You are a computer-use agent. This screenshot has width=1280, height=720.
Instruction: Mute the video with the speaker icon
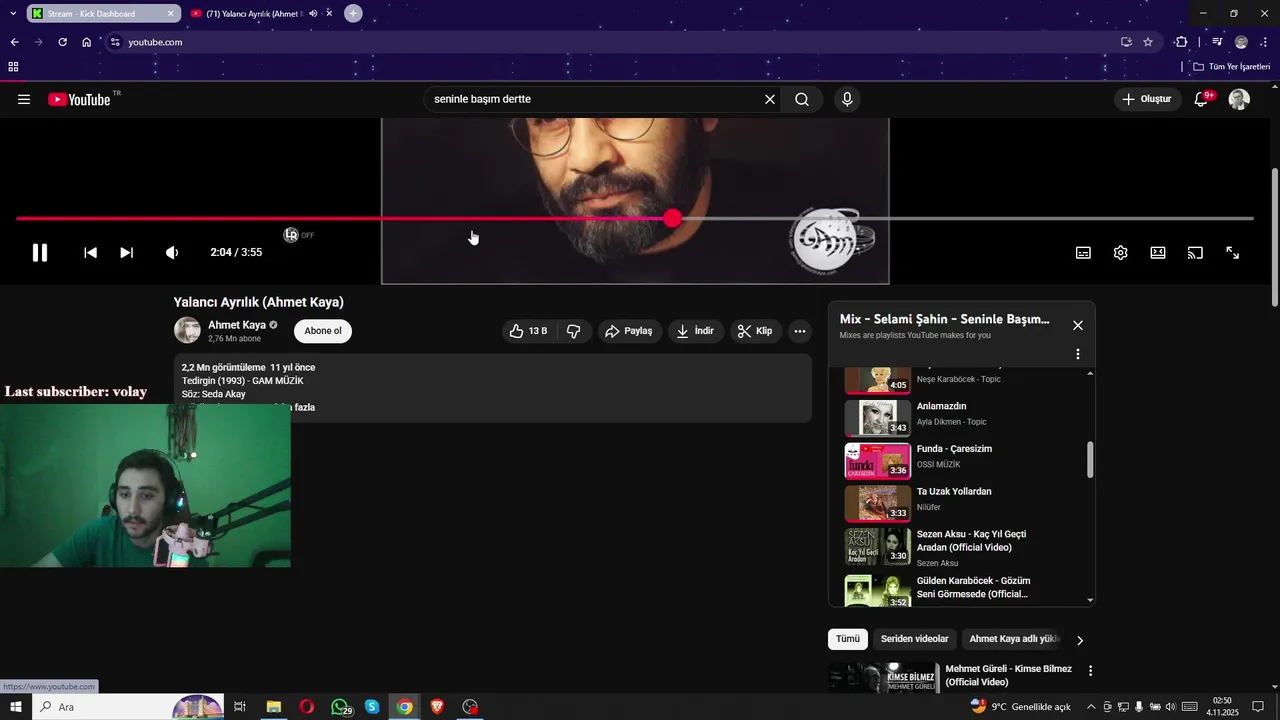tap(172, 253)
